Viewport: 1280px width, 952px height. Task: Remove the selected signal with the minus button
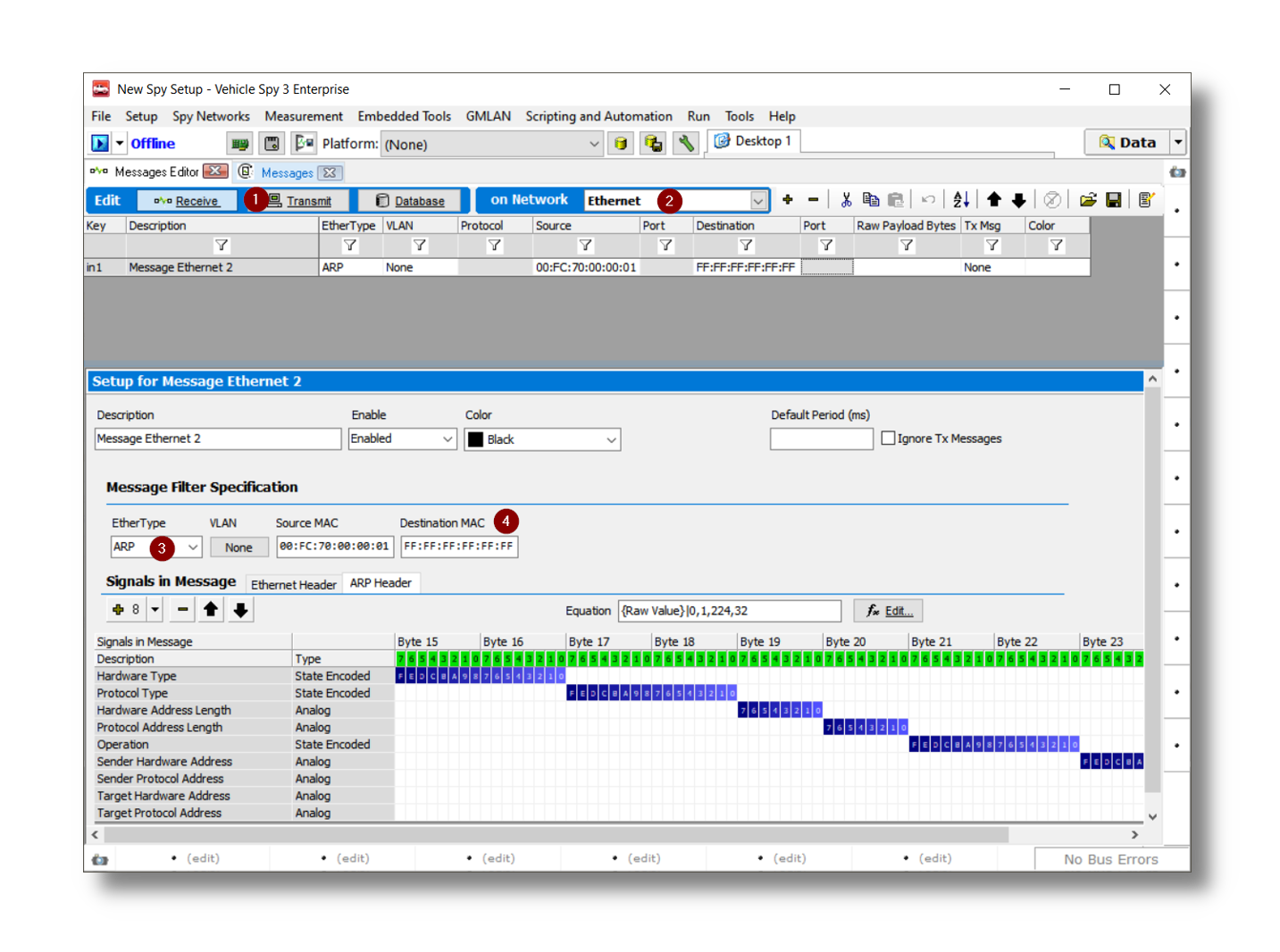point(182,610)
